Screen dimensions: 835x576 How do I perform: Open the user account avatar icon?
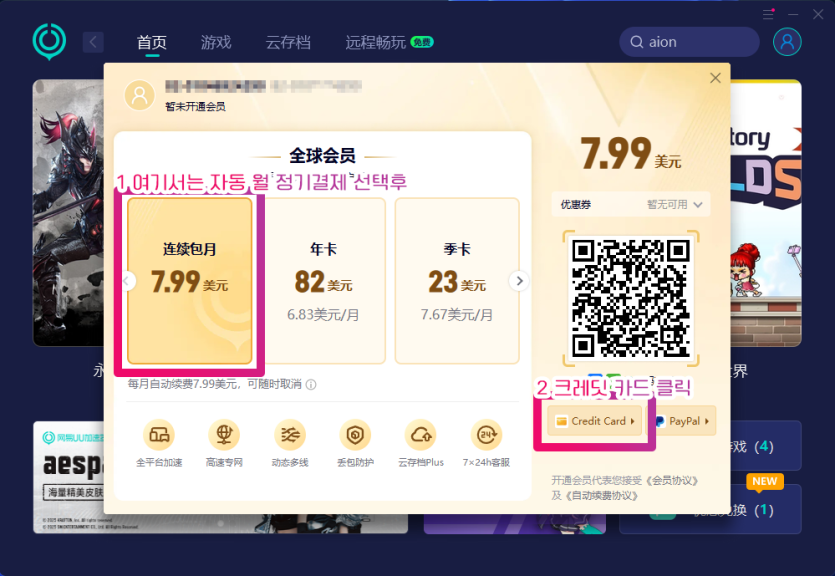pyautogui.click(x=787, y=42)
